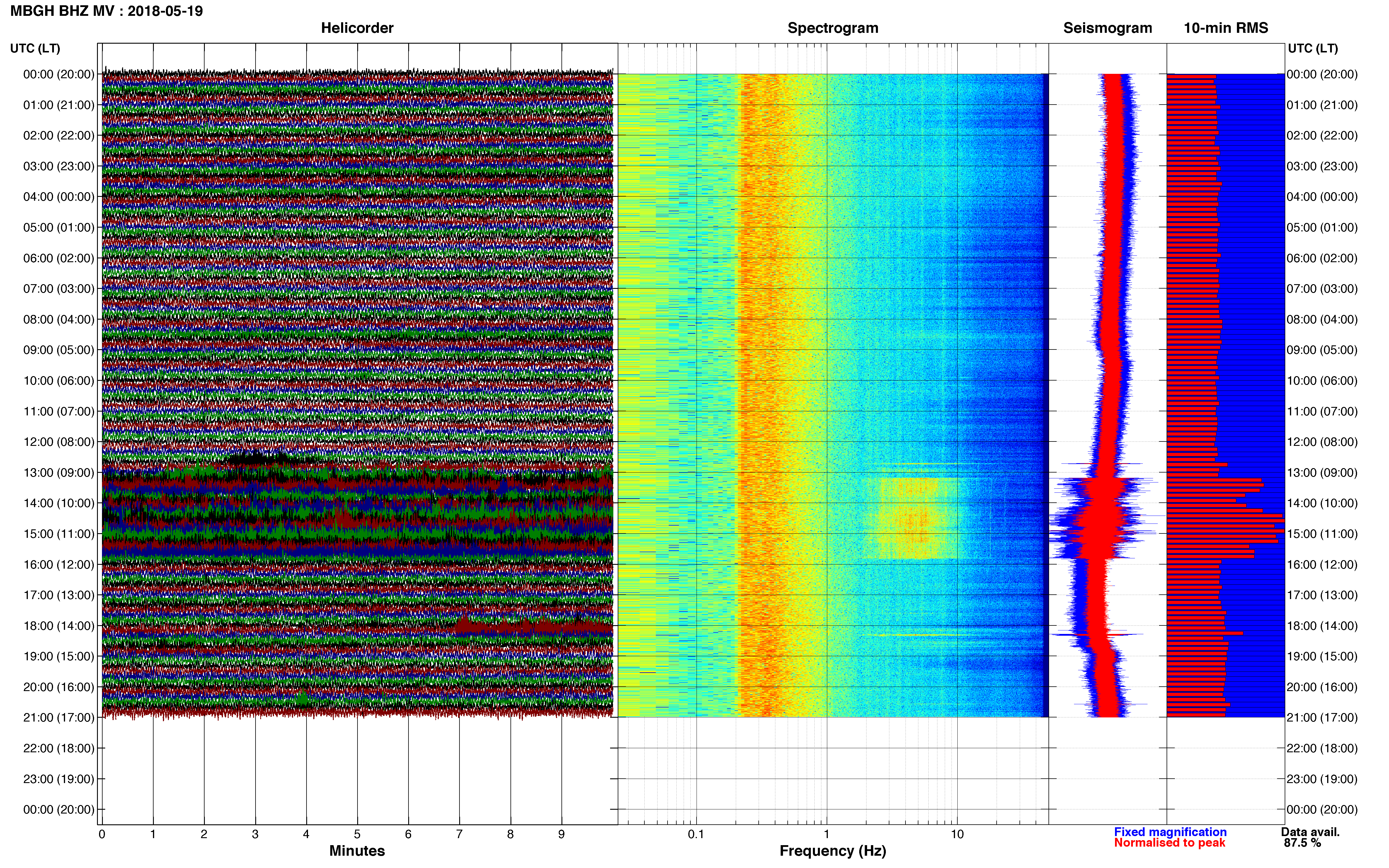This screenshot has height=868, width=1389.
Task: Click the UTC (LT) label beside the Helicorder
Action: pyautogui.click(x=35, y=48)
